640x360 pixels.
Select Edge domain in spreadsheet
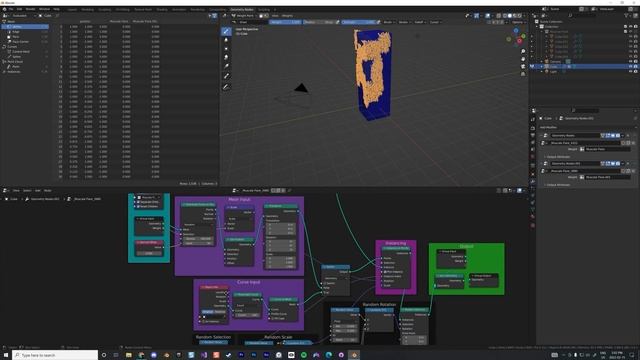pyautogui.click(x=25, y=31)
